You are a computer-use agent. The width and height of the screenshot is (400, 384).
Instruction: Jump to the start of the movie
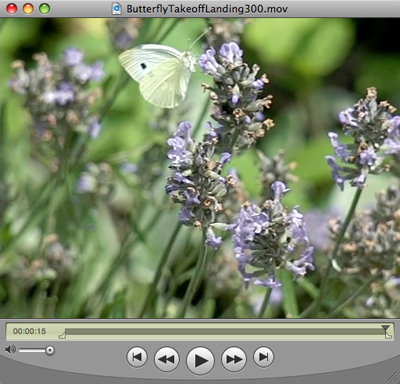point(137,357)
